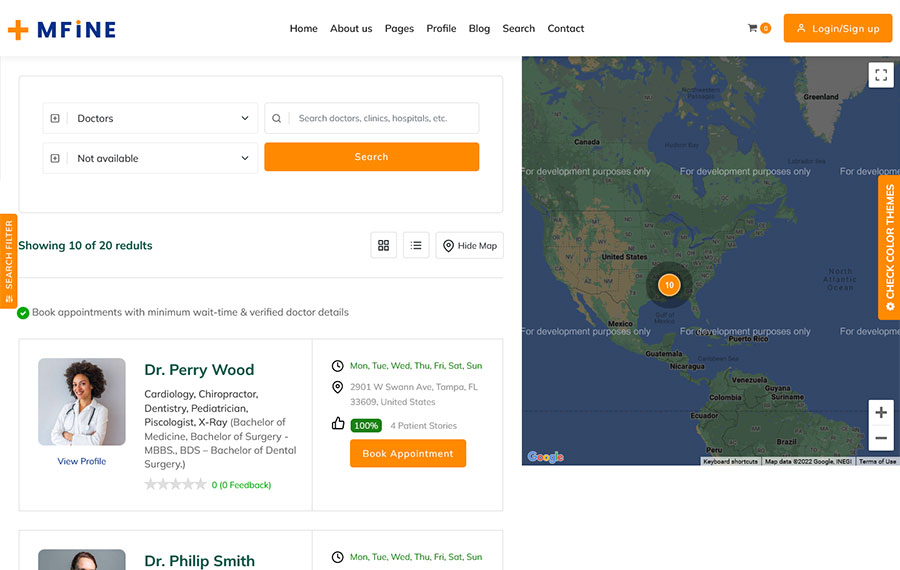
Task: Open the Pages menu
Action: (x=399, y=28)
